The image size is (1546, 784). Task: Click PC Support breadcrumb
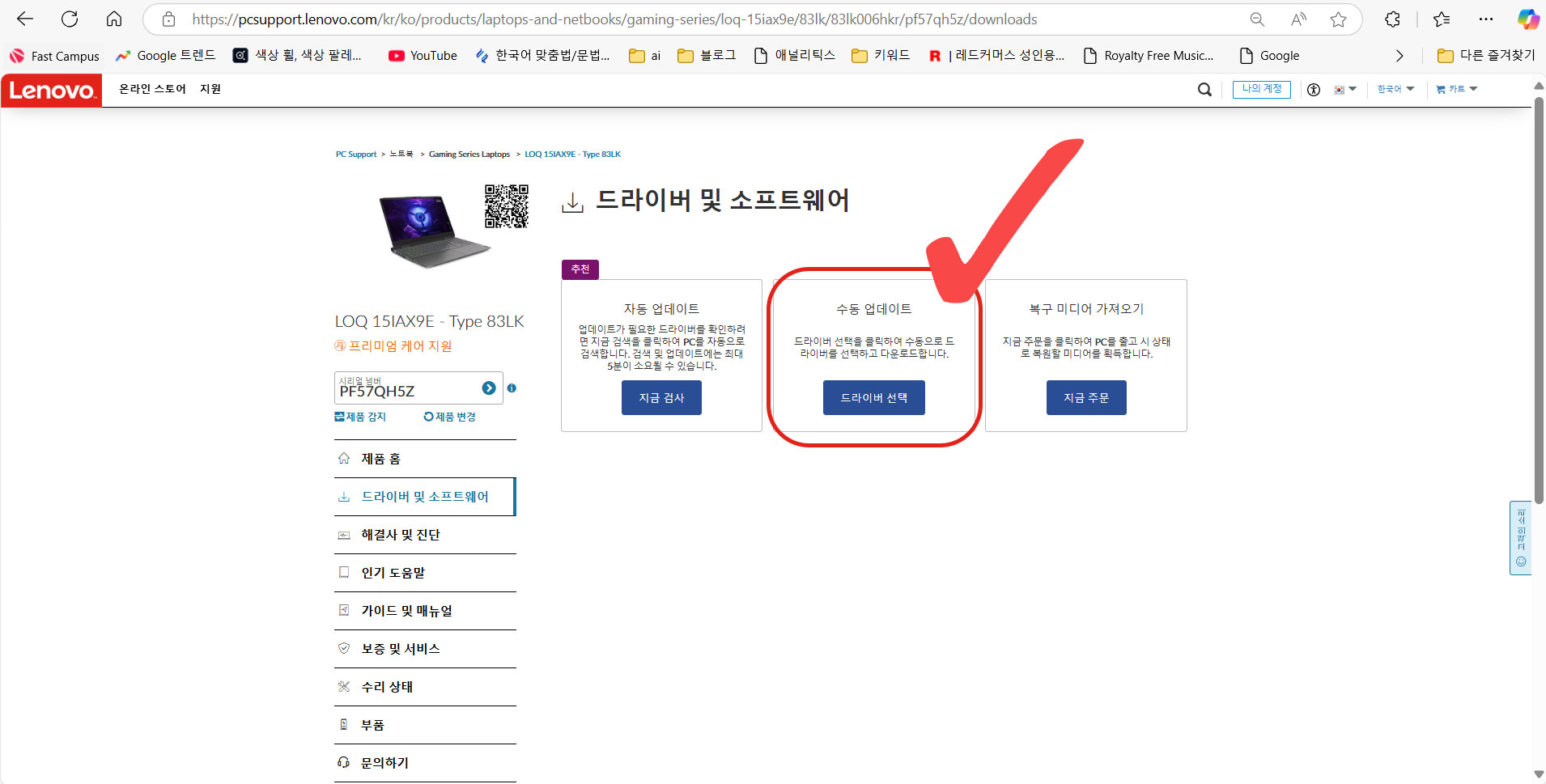point(356,154)
